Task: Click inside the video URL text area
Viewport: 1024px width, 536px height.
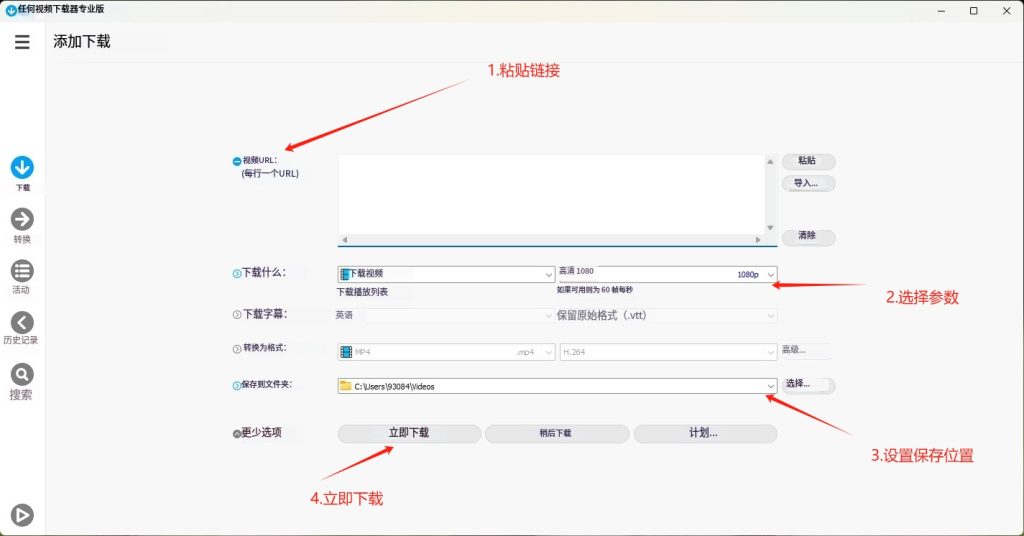Action: tap(551, 195)
